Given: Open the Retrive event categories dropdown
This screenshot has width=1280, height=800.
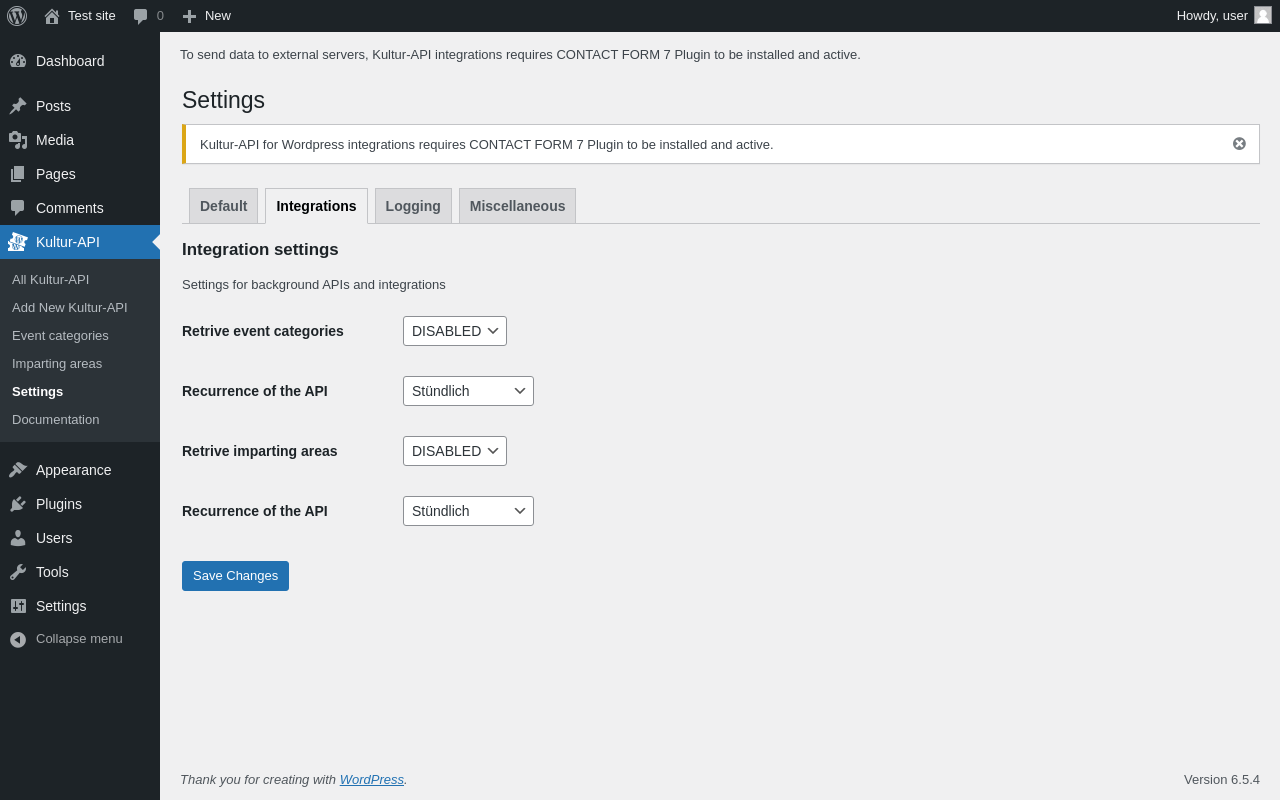Looking at the screenshot, I should pyautogui.click(x=455, y=331).
